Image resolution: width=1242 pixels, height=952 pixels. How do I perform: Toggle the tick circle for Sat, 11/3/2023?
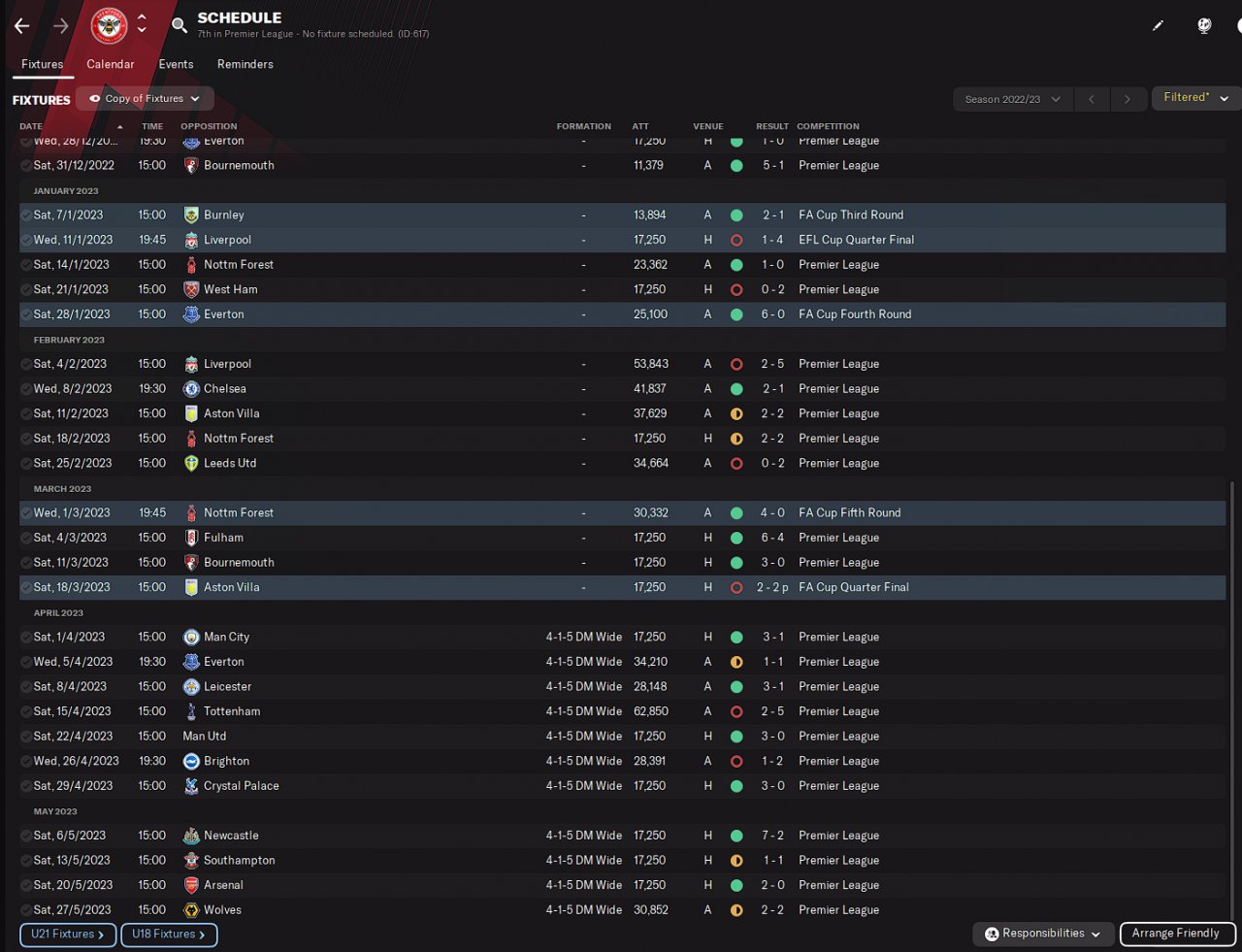(26, 563)
